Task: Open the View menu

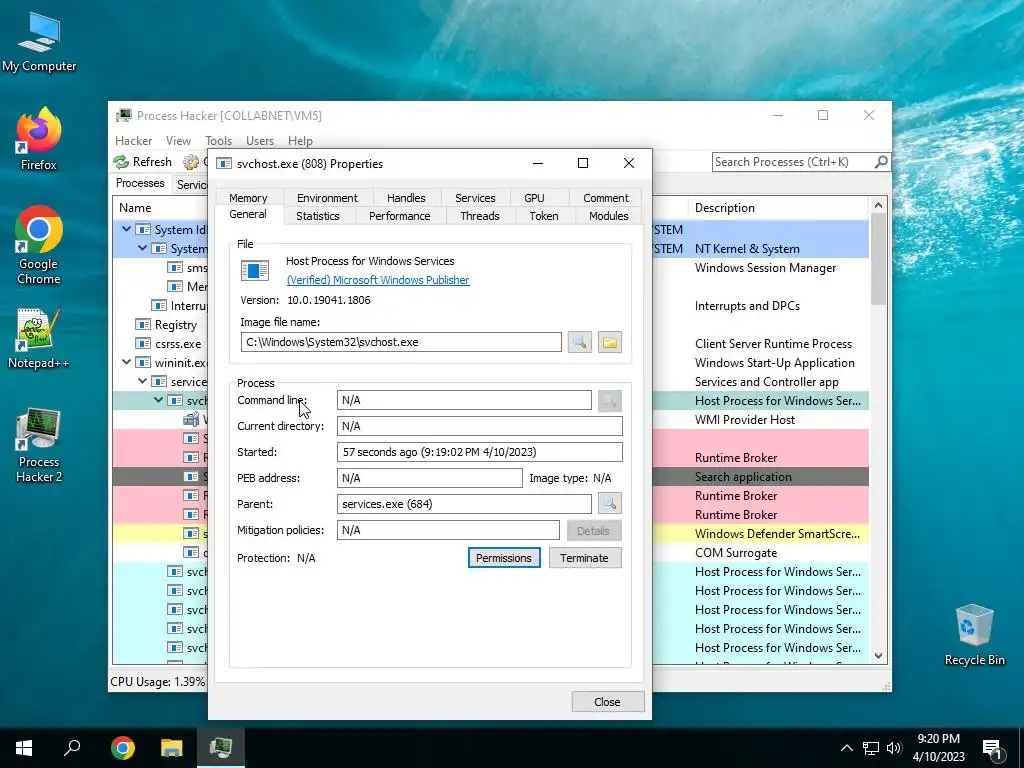Action: 178,140
